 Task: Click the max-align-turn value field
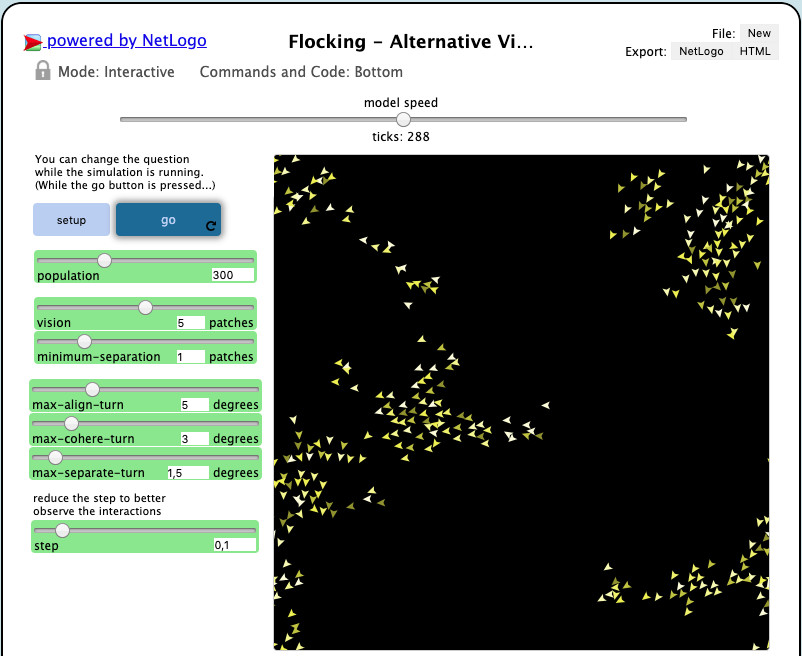click(194, 405)
